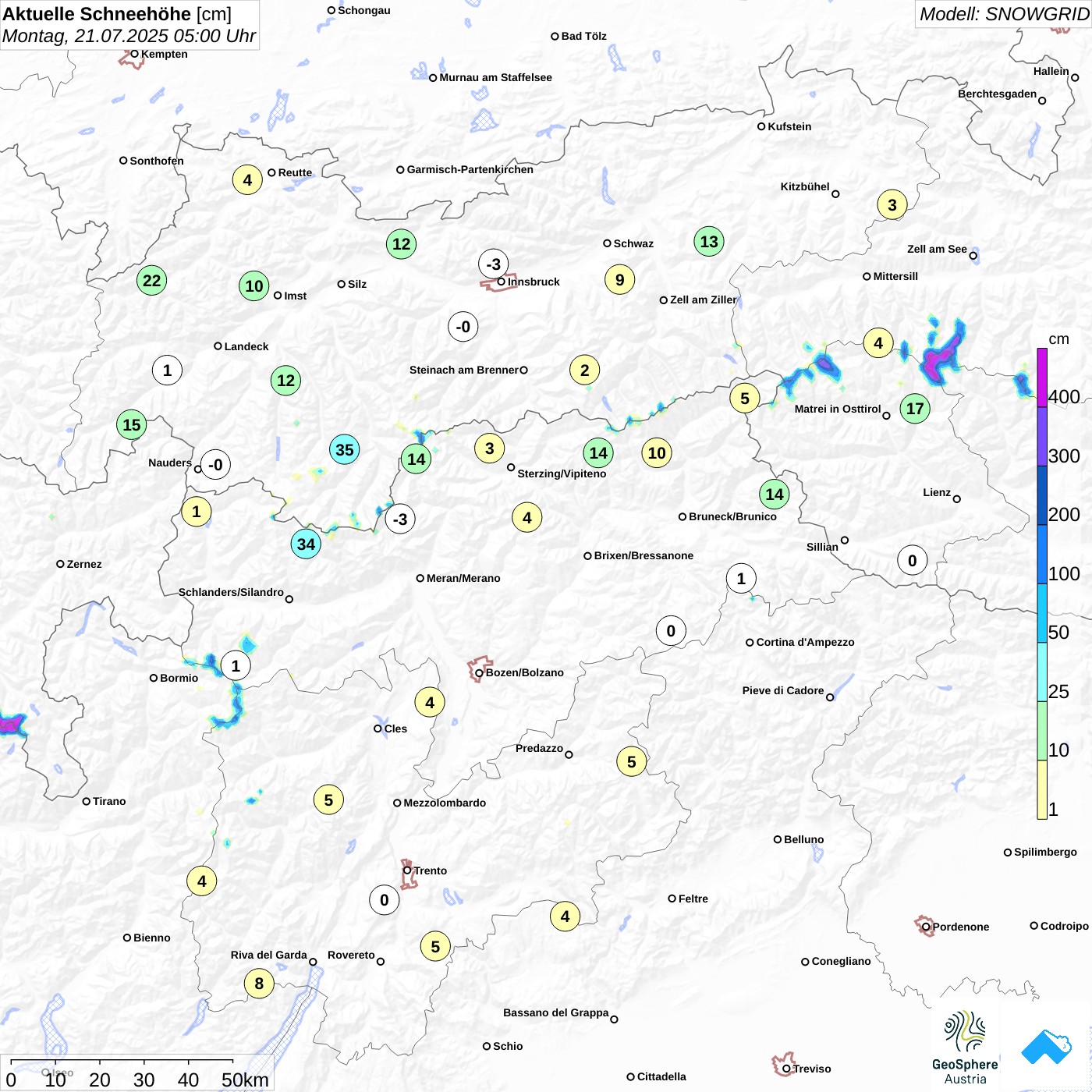Click the cyan 34 snow depth marker
1092x1092 pixels.
(306, 544)
